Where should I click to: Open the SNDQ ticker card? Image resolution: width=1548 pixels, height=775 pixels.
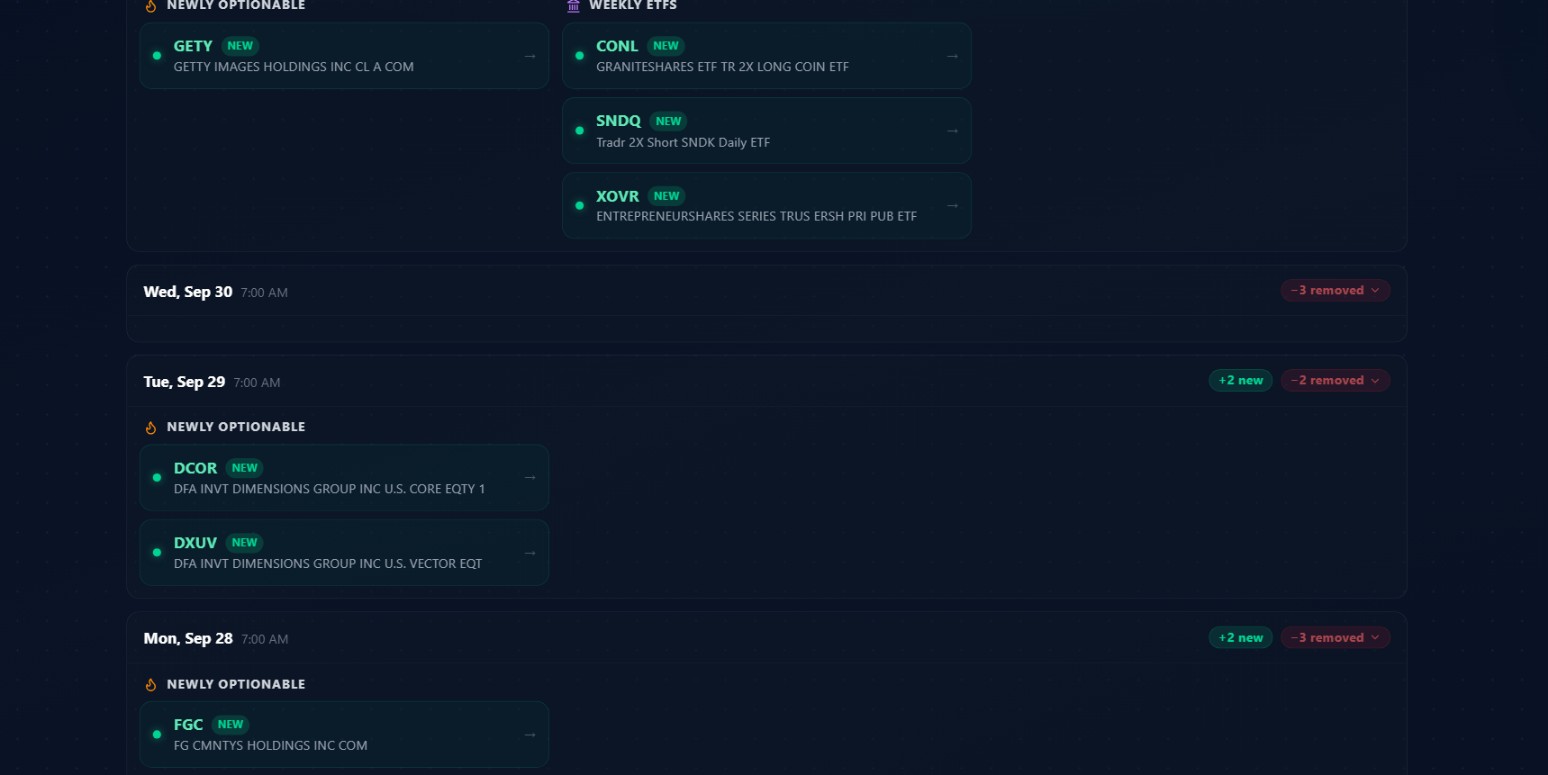point(766,131)
